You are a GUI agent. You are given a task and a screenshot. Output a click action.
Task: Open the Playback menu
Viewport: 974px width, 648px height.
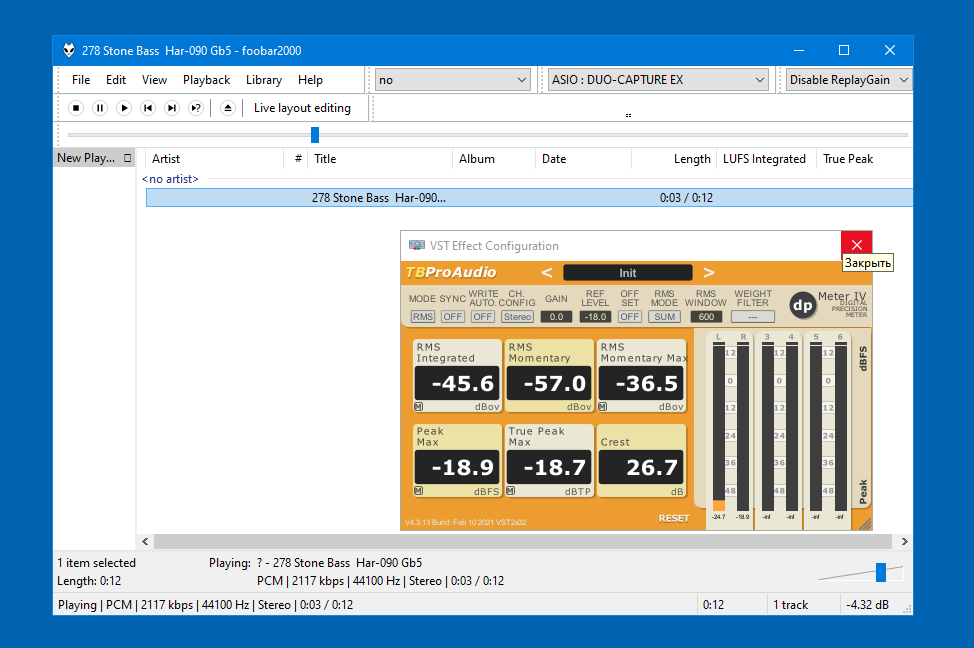(206, 80)
